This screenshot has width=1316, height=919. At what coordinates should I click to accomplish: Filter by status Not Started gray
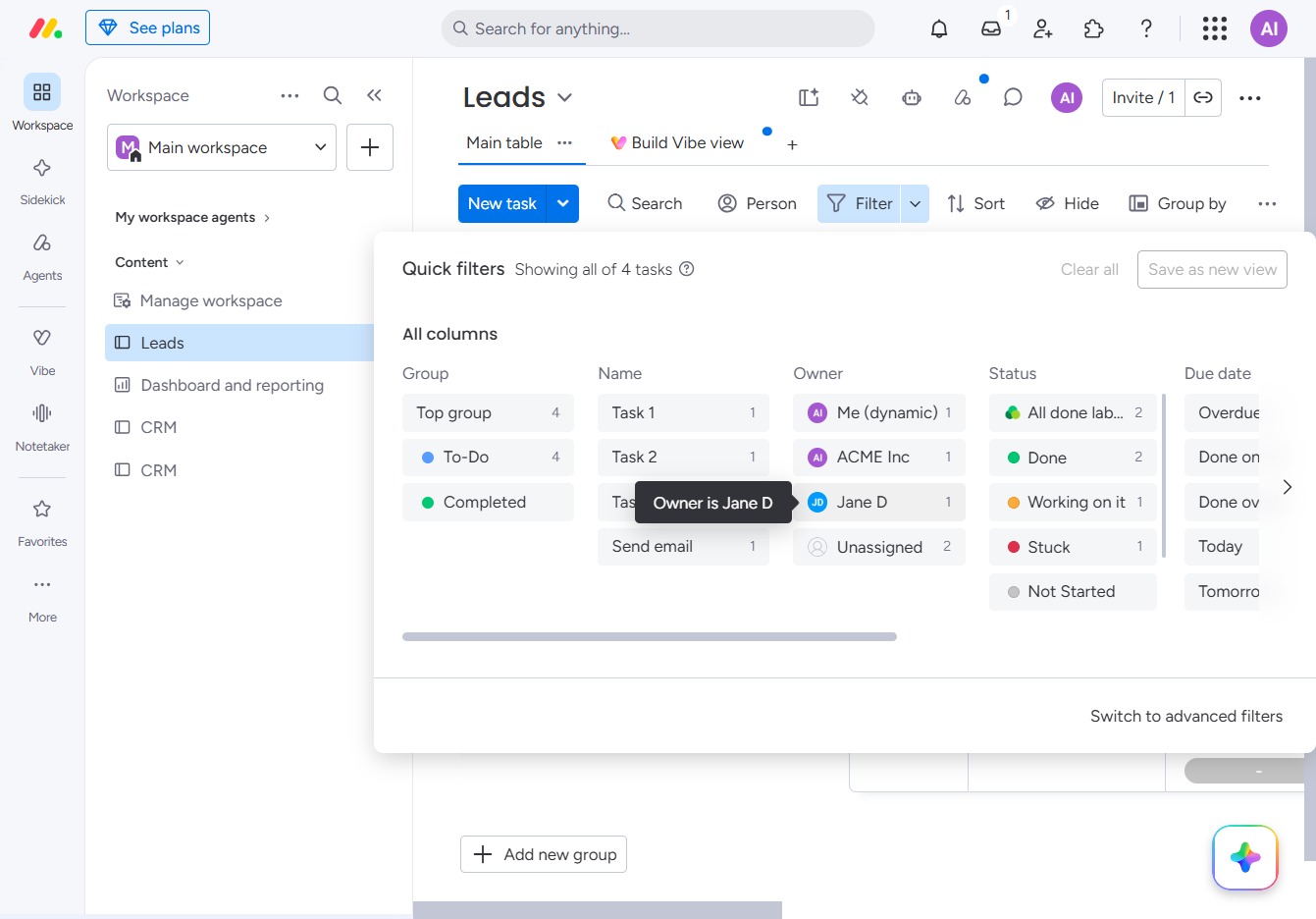pos(1073,592)
